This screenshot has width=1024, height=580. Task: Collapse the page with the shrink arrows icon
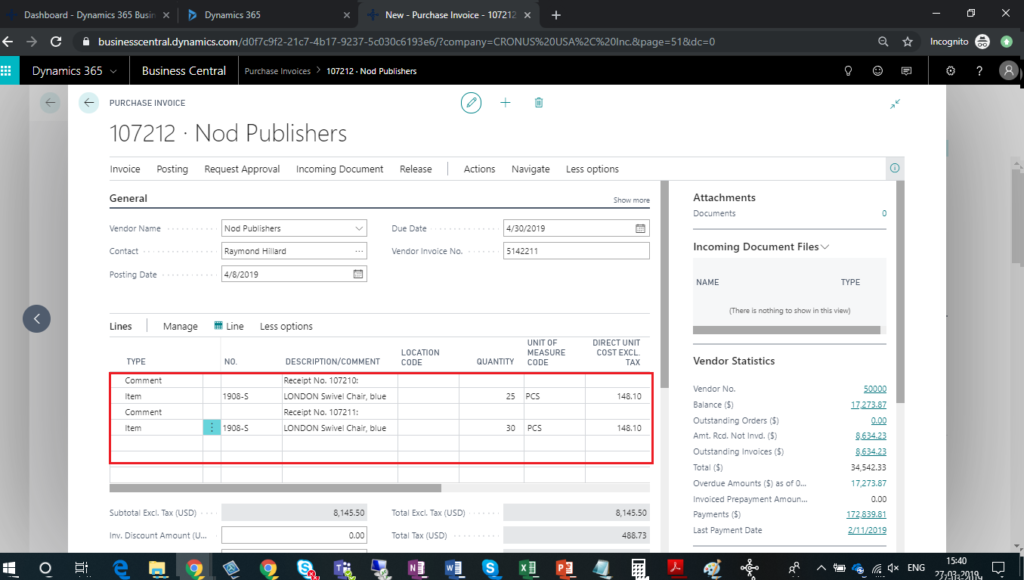(x=895, y=104)
